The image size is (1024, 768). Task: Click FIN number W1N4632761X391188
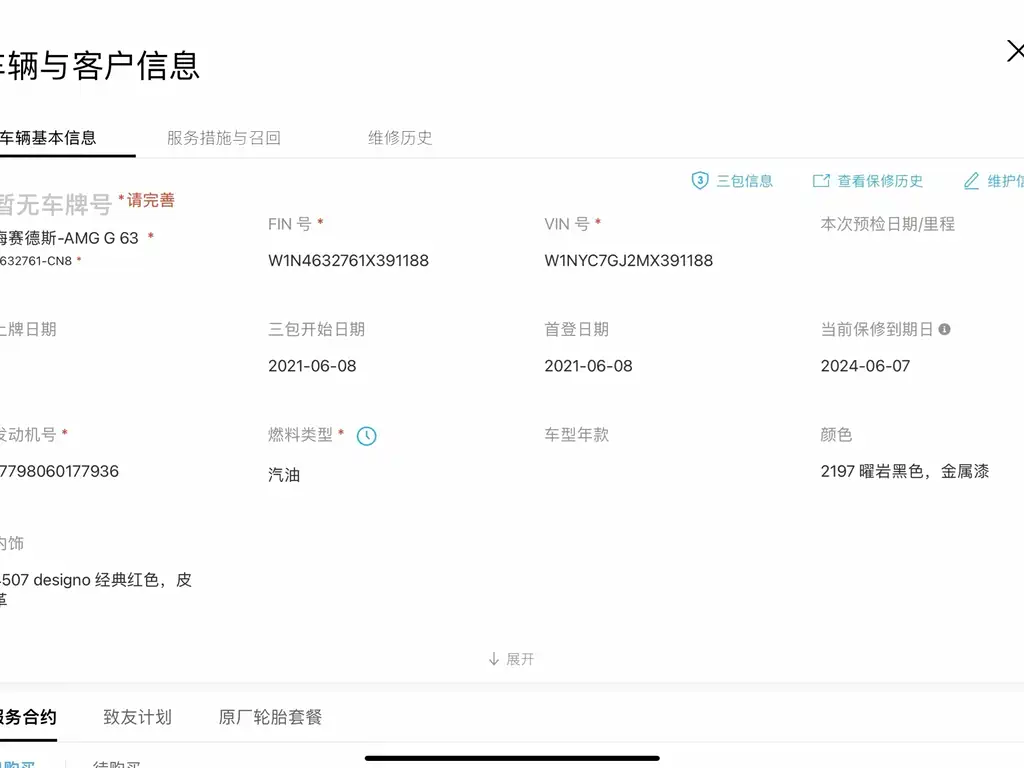click(x=348, y=261)
